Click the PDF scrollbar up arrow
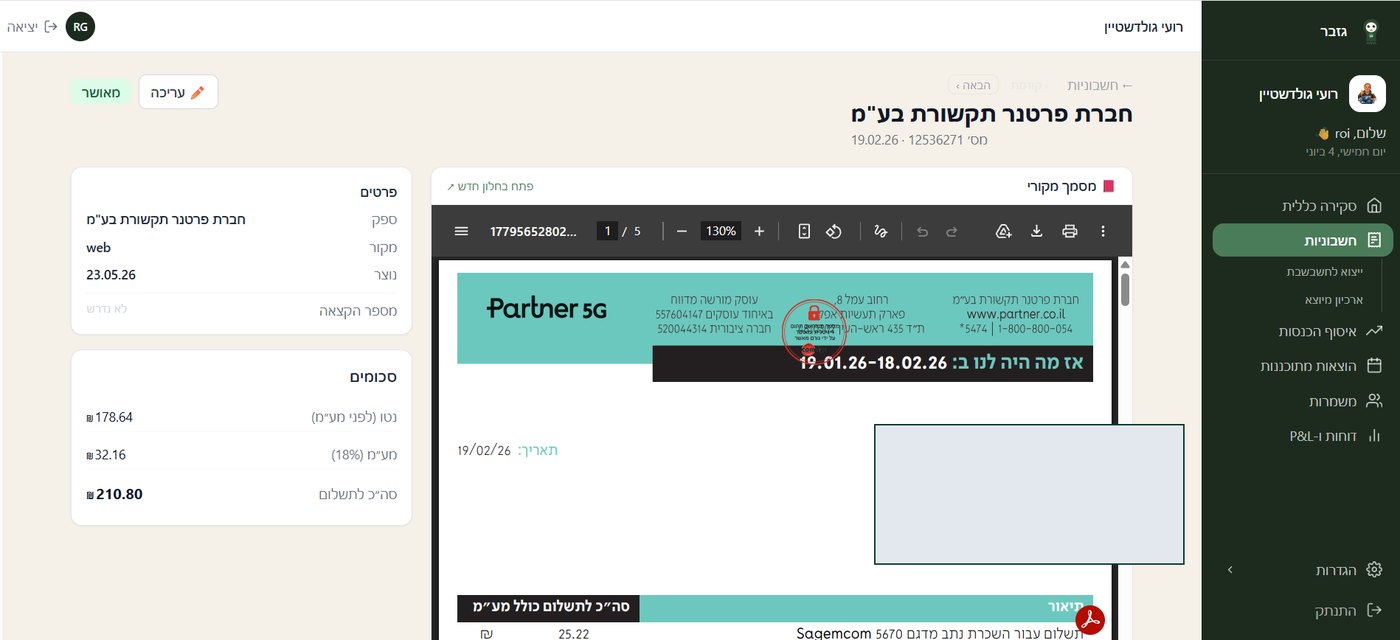Image resolution: width=1400 pixels, height=640 pixels. [1125, 265]
